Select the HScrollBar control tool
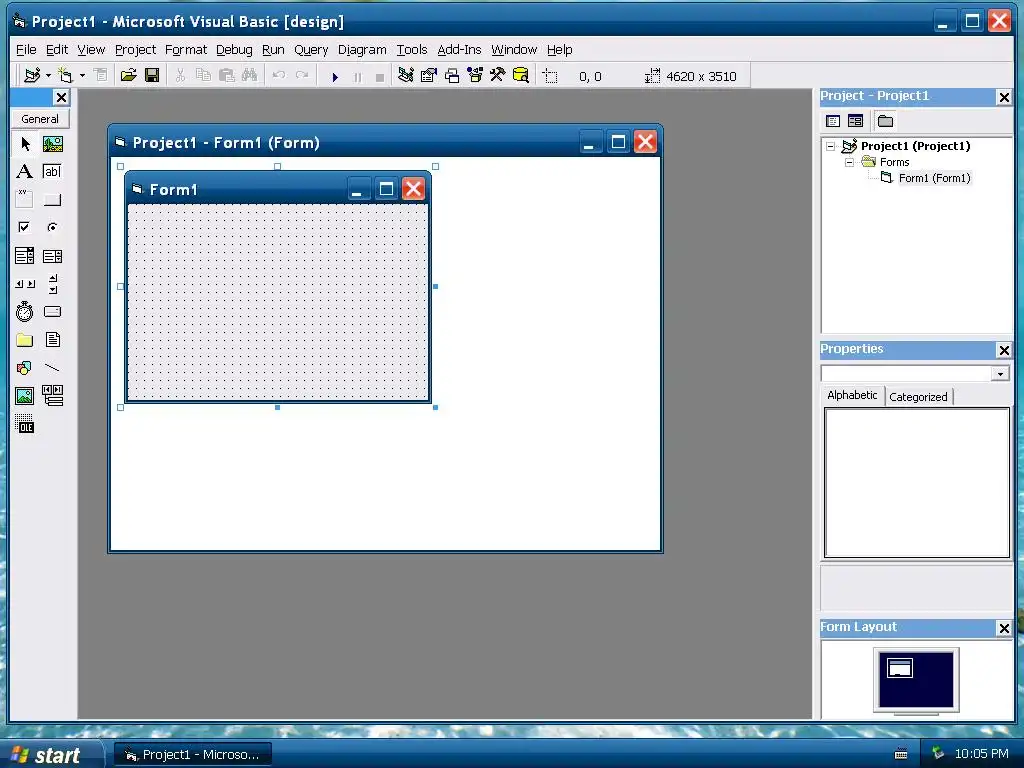Screen dimensions: 1024x768 [x=25, y=284]
